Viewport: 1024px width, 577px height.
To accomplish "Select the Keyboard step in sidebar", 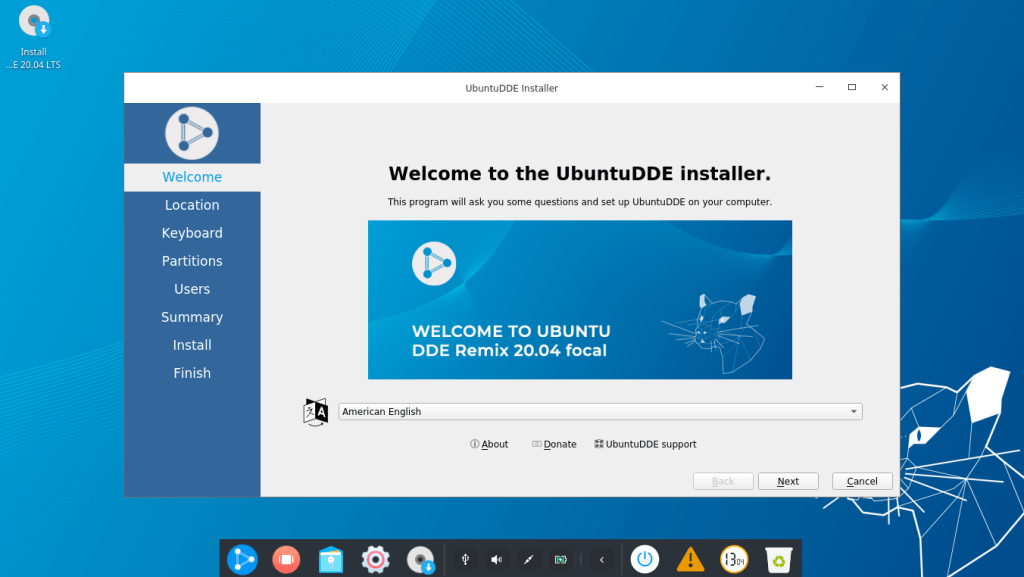I will (x=192, y=233).
